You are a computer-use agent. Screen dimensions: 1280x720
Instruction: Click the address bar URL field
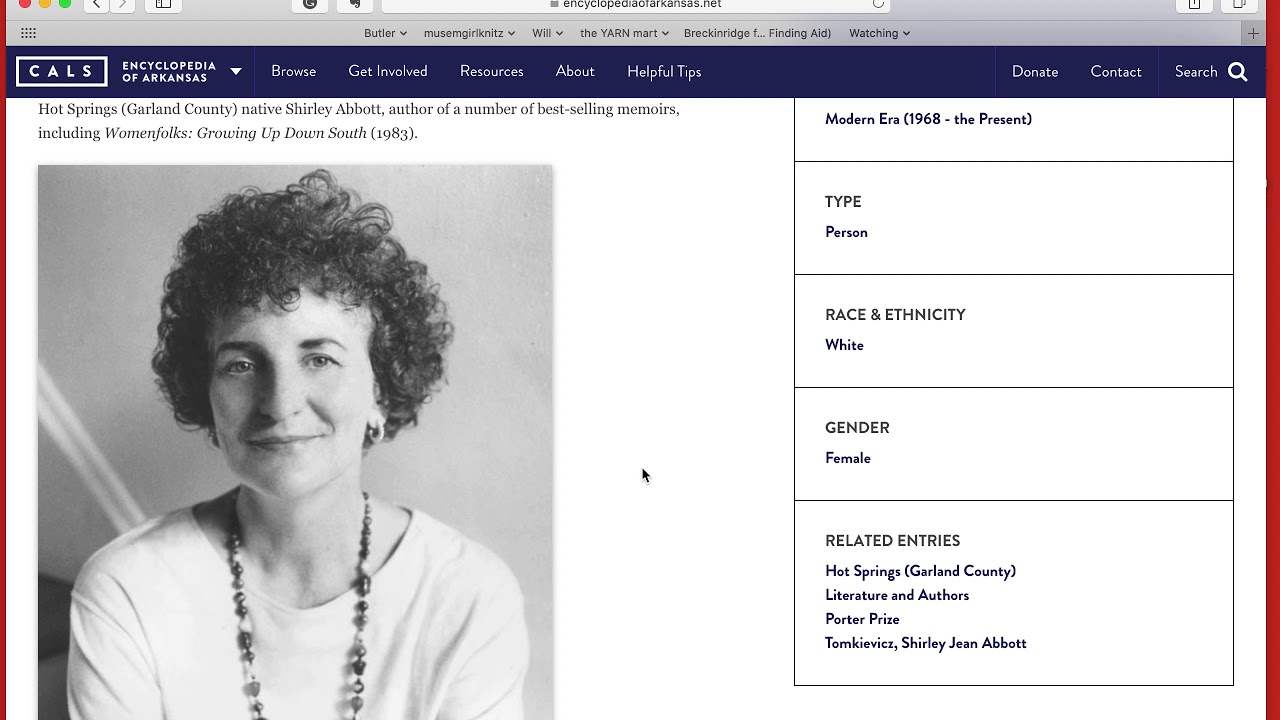click(x=636, y=4)
